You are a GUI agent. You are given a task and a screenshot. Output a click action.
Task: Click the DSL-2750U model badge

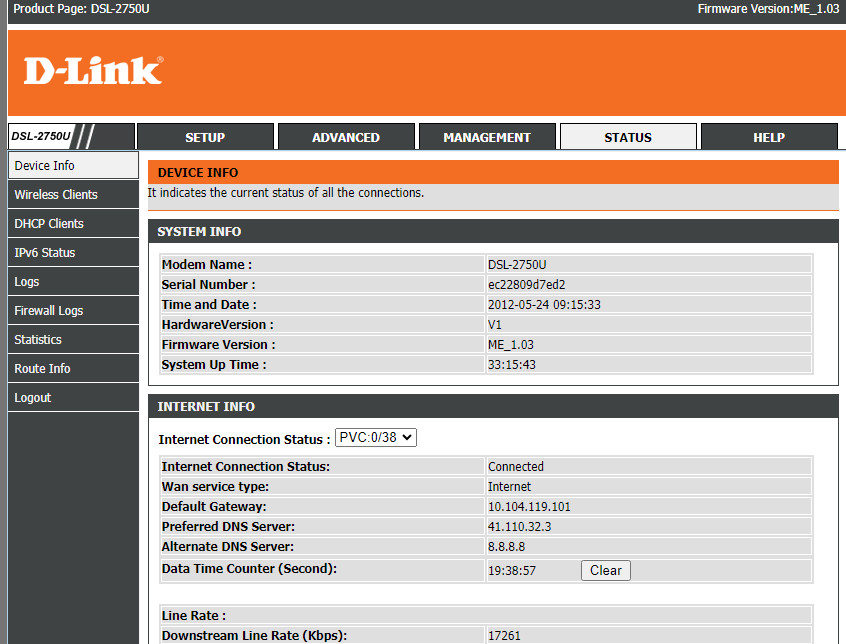(x=41, y=136)
